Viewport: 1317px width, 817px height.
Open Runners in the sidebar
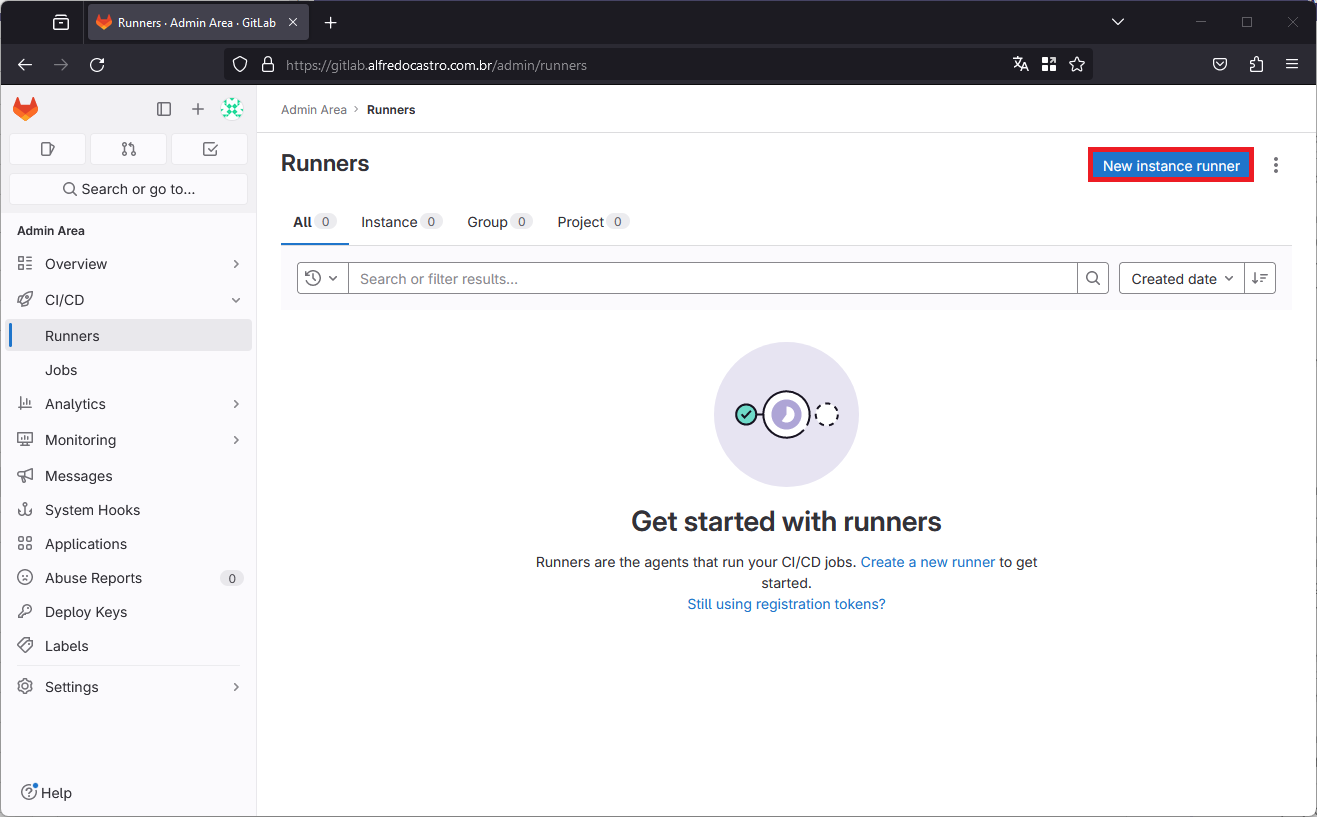(x=129, y=336)
